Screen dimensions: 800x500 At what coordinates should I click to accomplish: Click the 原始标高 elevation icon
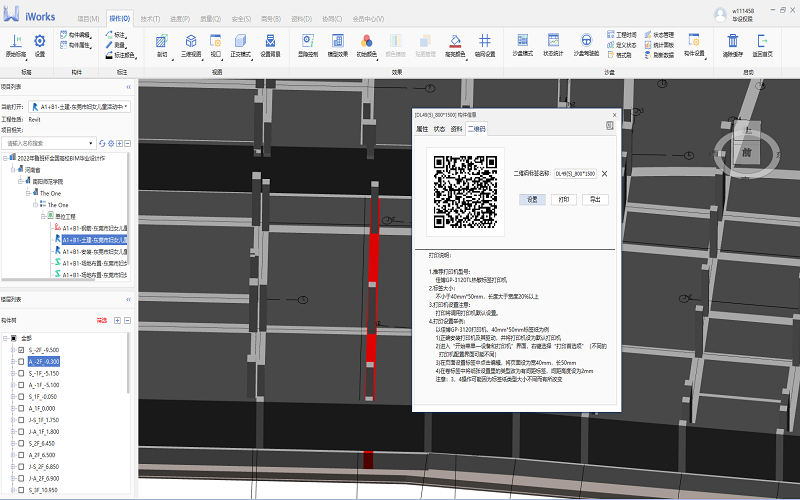(x=16, y=41)
